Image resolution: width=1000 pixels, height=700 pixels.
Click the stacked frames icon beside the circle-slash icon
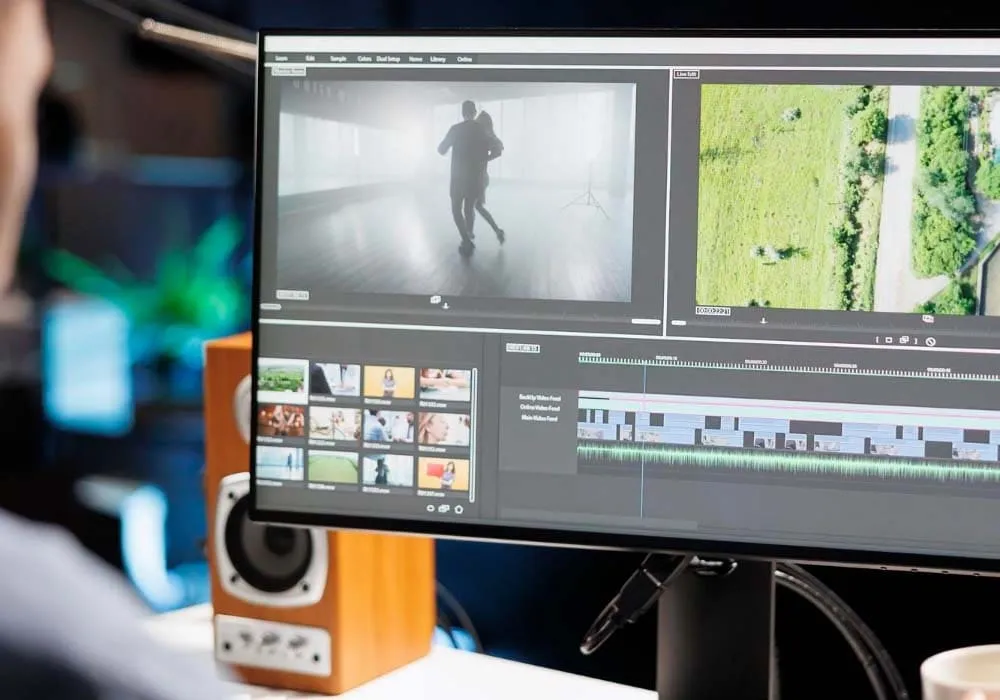(x=904, y=340)
